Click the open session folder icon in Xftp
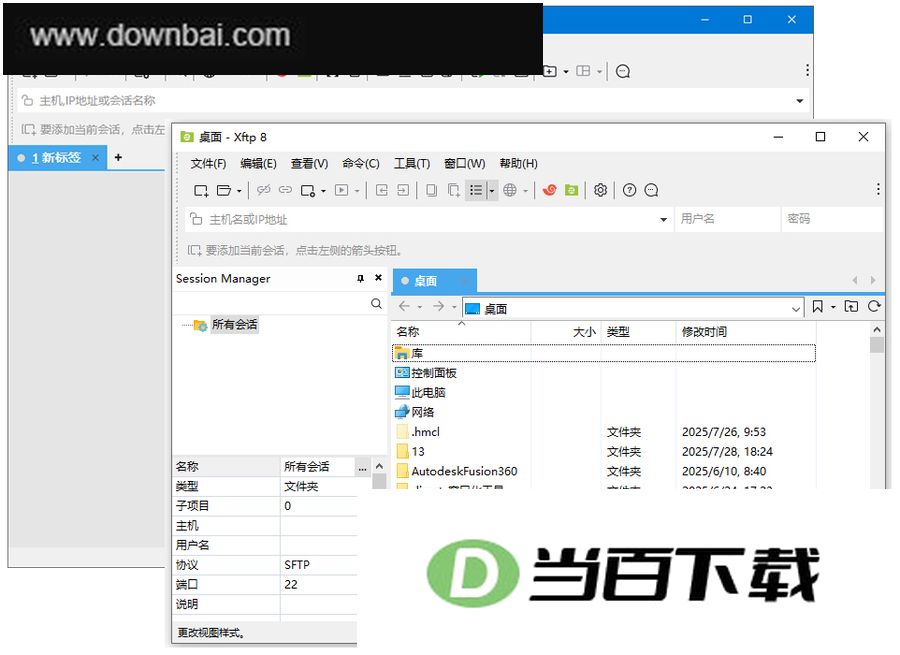 pyautogui.click(x=223, y=190)
